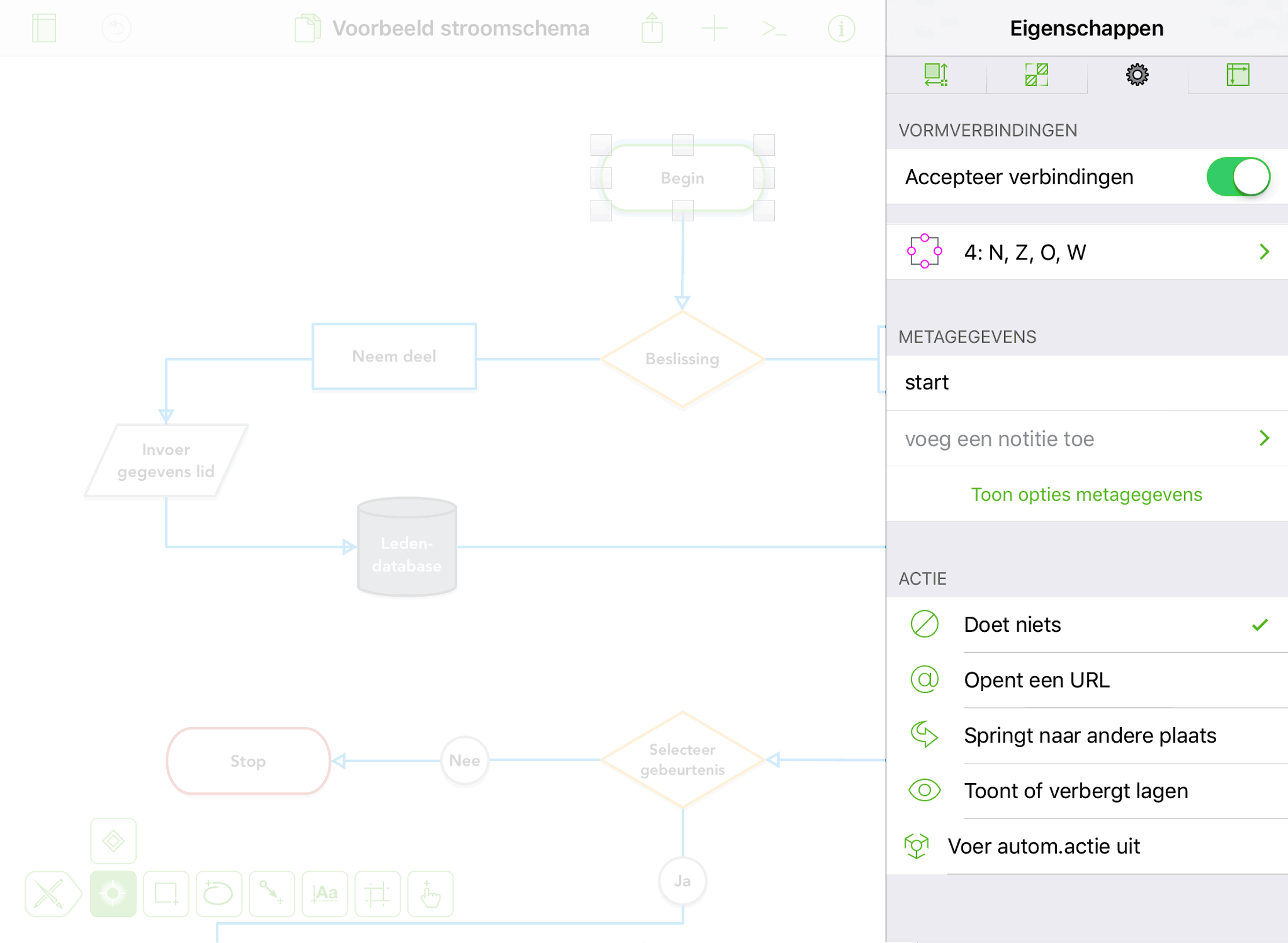Tap the undo arrow button
Viewport: 1288px width, 943px height.
click(x=116, y=28)
